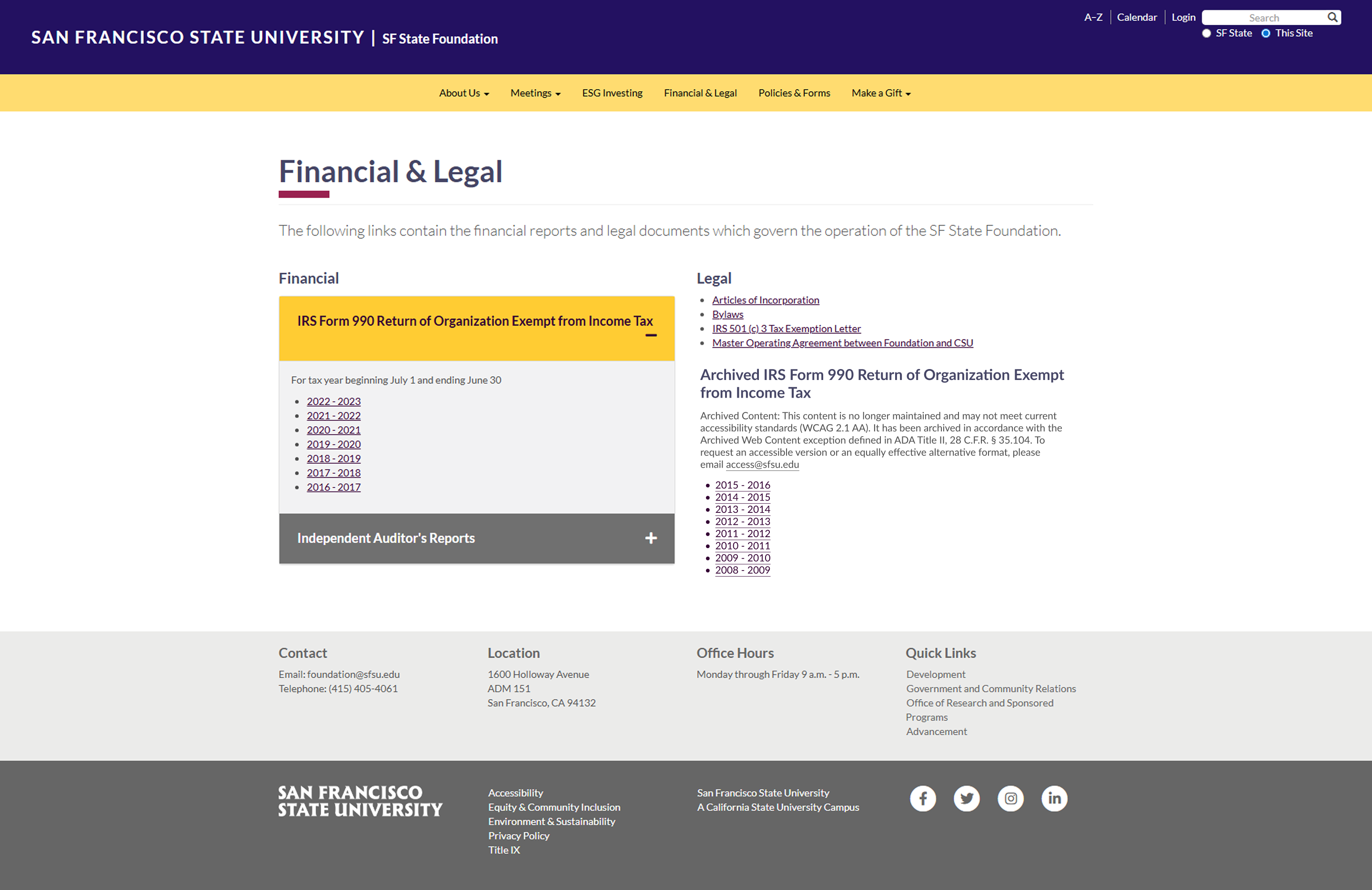Open Office of Research and Sponsored Programs link

(x=979, y=710)
